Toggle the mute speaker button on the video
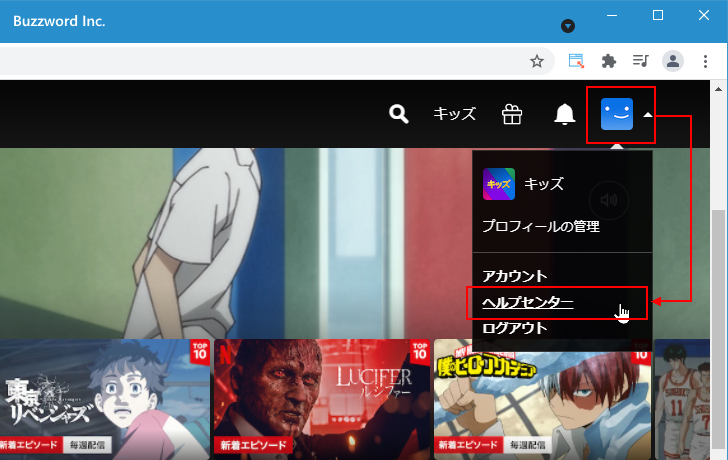This screenshot has width=728, height=460. tap(609, 200)
